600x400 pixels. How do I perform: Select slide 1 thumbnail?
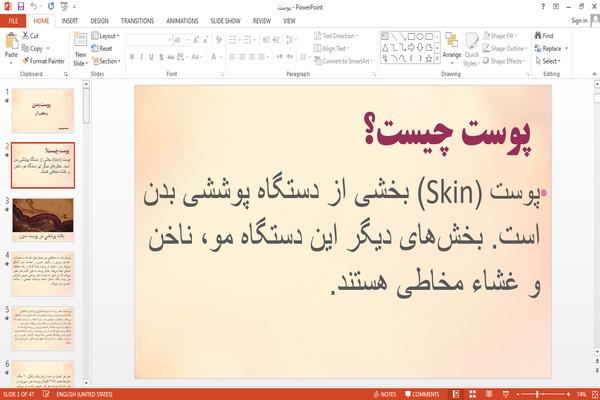[x=43, y=111]
